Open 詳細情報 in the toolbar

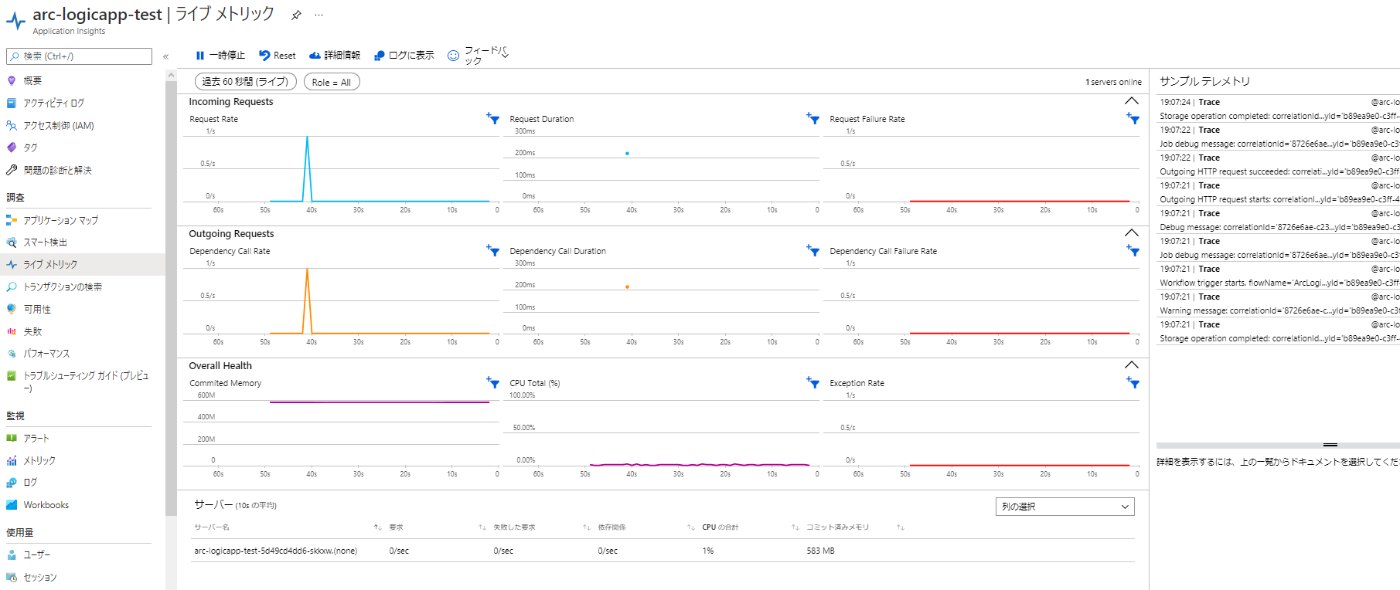click(x=334, y=56)
